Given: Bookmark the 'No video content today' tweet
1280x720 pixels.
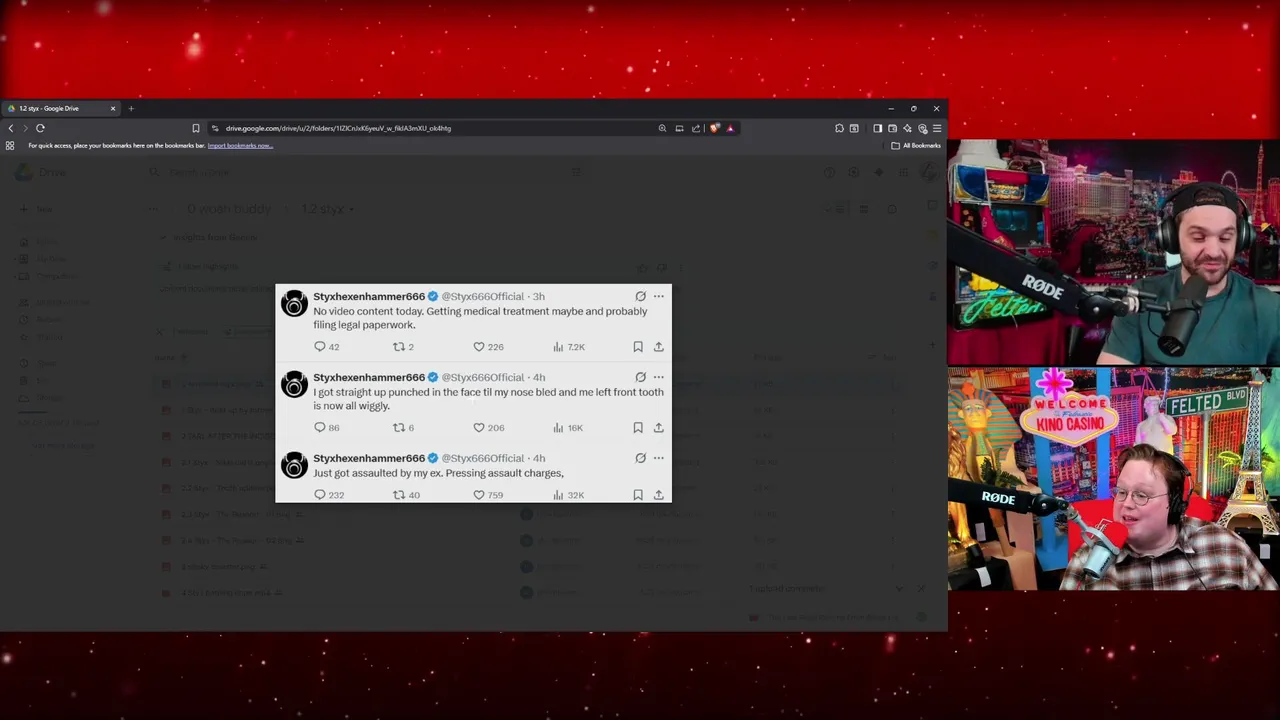Looking at the screenshot, I should coord(638,347).
